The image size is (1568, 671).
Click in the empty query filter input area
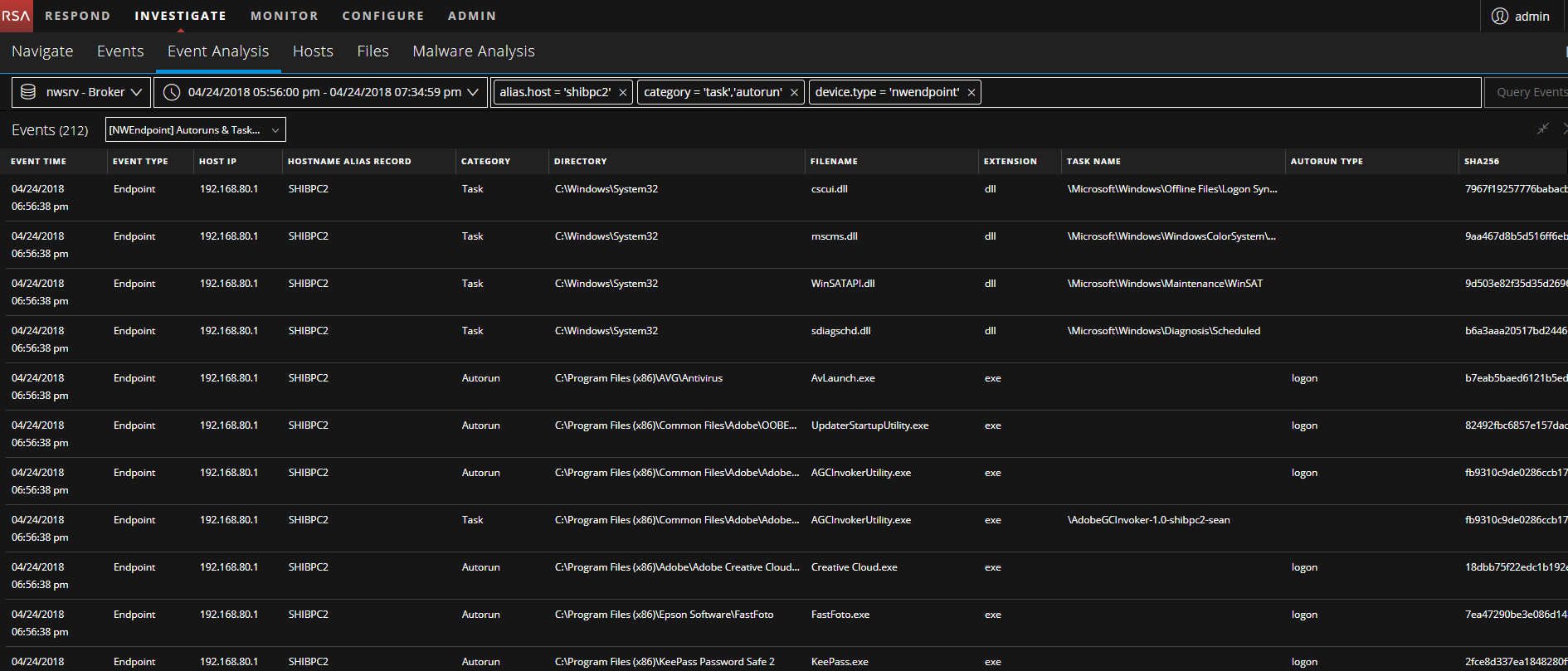(1228, 92)
